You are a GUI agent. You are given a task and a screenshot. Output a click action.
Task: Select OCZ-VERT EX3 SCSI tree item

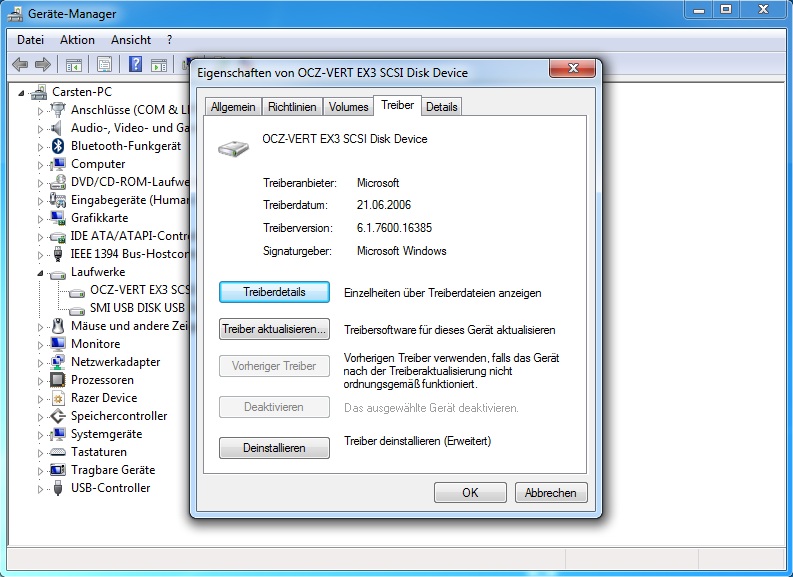(139, 290)
